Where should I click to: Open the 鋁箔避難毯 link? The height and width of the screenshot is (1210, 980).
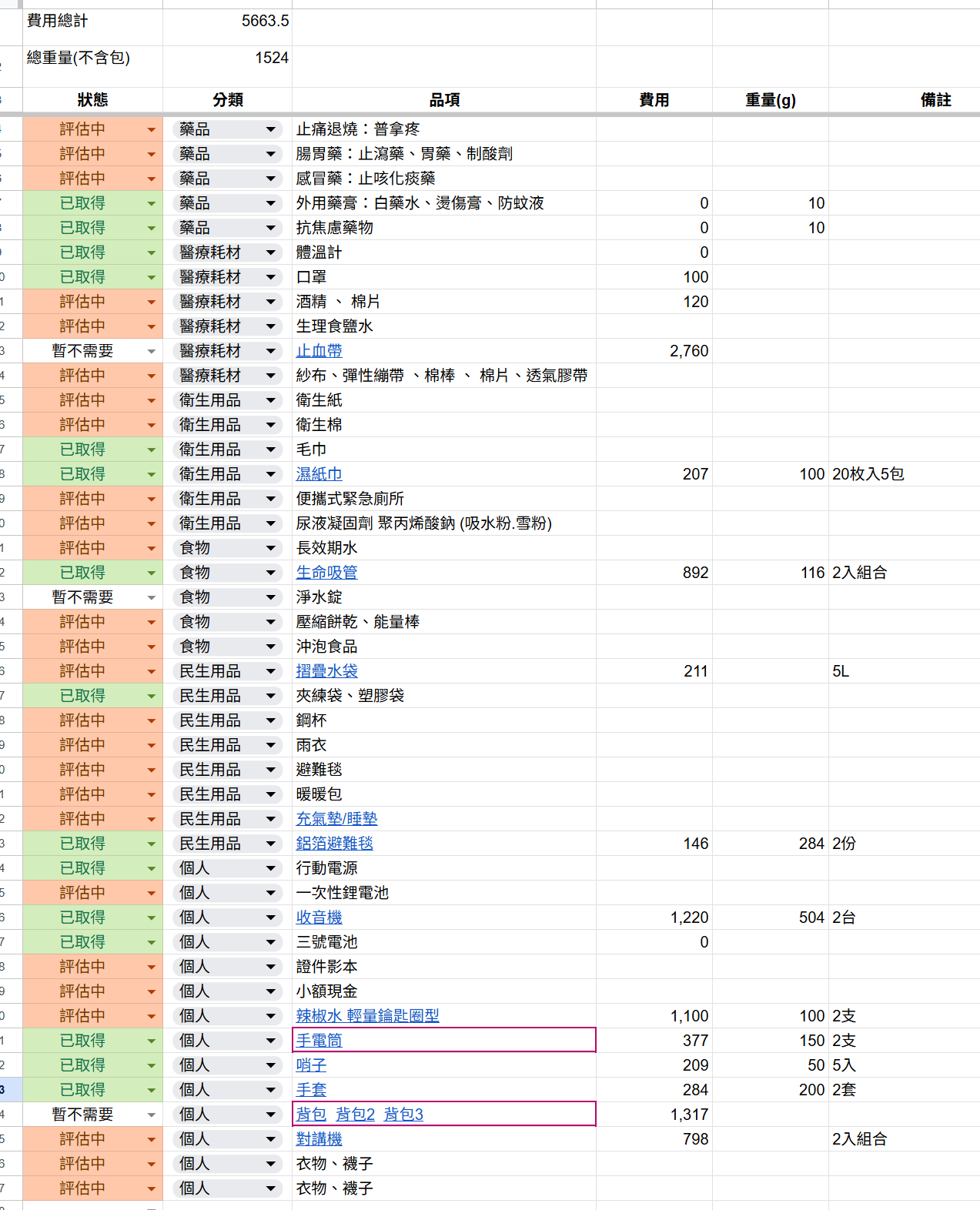334,844
